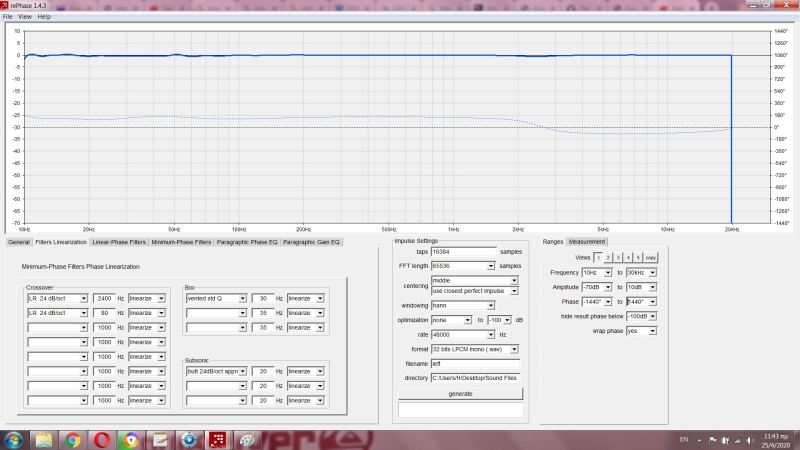The image size is (800, 450).
Task: Open the File menu
Action: click(x=7, y=17)
